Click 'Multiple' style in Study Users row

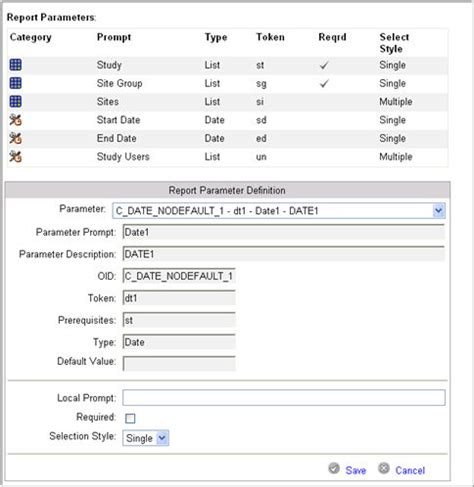tap(396, 157)
